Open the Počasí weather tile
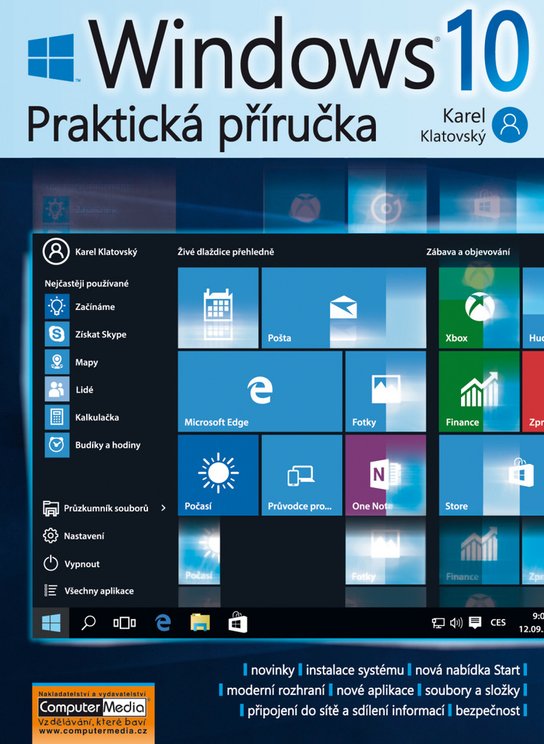The width and height of the screenshot is (544, 744). click(x=218, y=475)
